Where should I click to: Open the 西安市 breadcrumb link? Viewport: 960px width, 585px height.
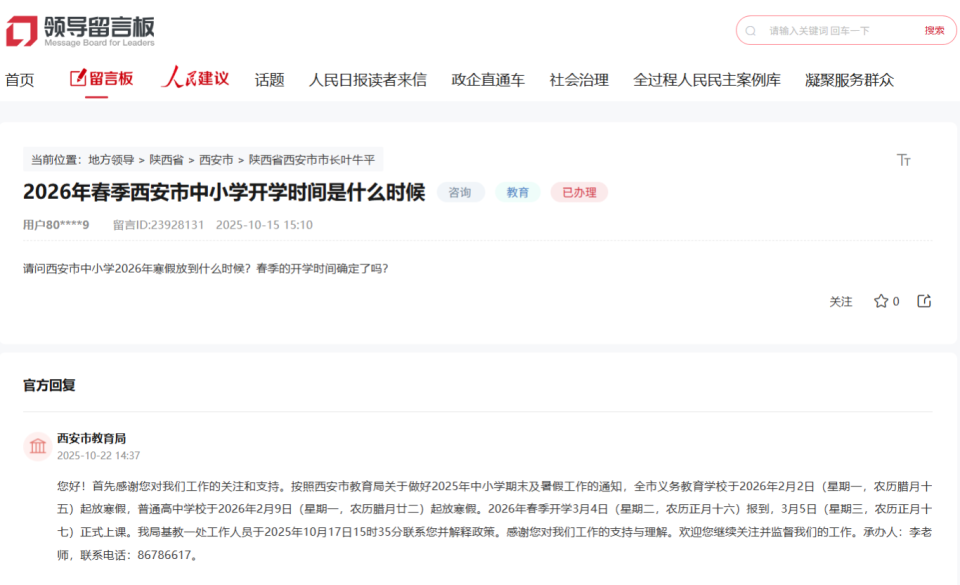click(x=218, y=159)
